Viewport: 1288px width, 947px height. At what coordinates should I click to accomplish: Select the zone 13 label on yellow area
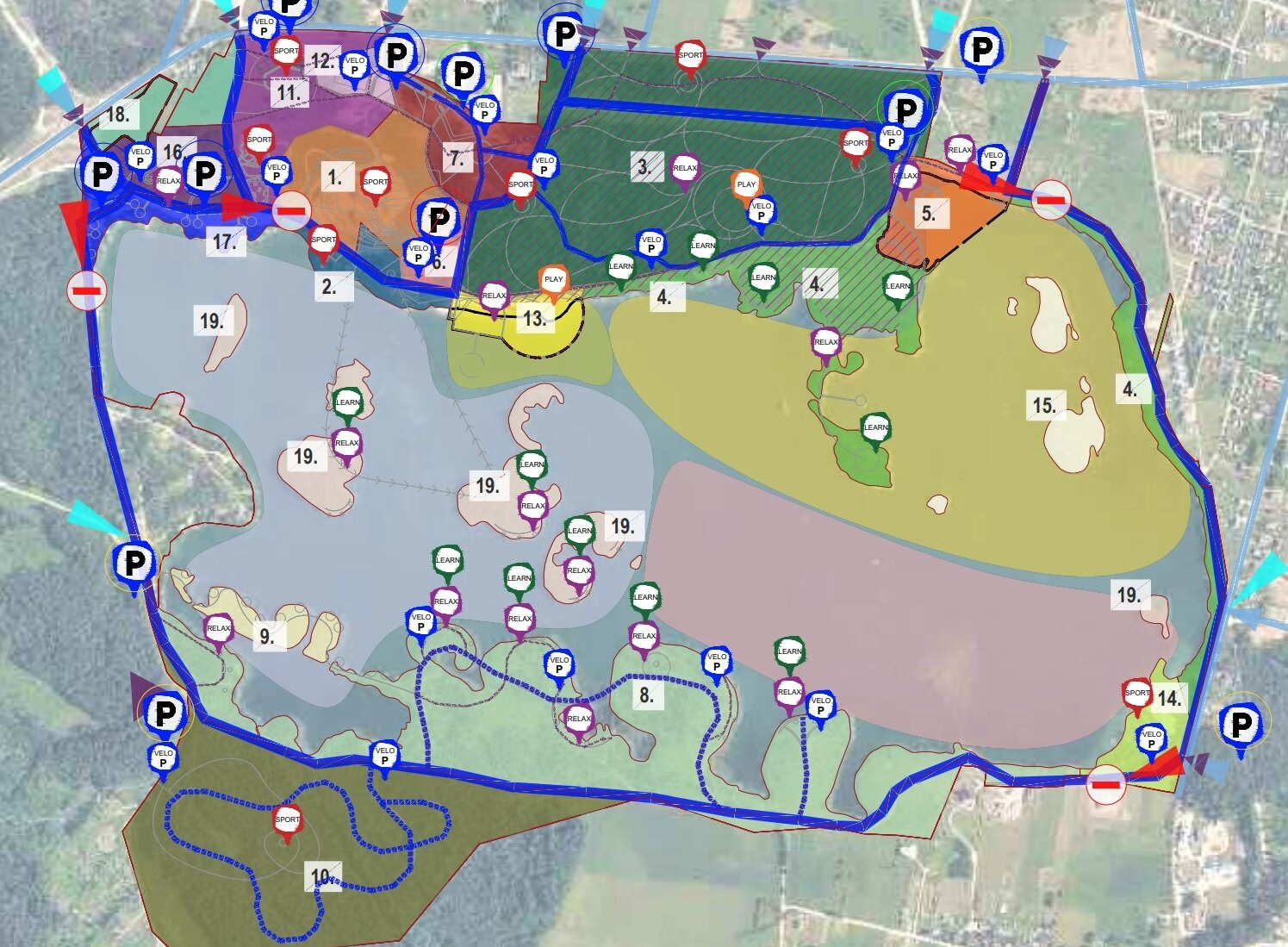534,318
